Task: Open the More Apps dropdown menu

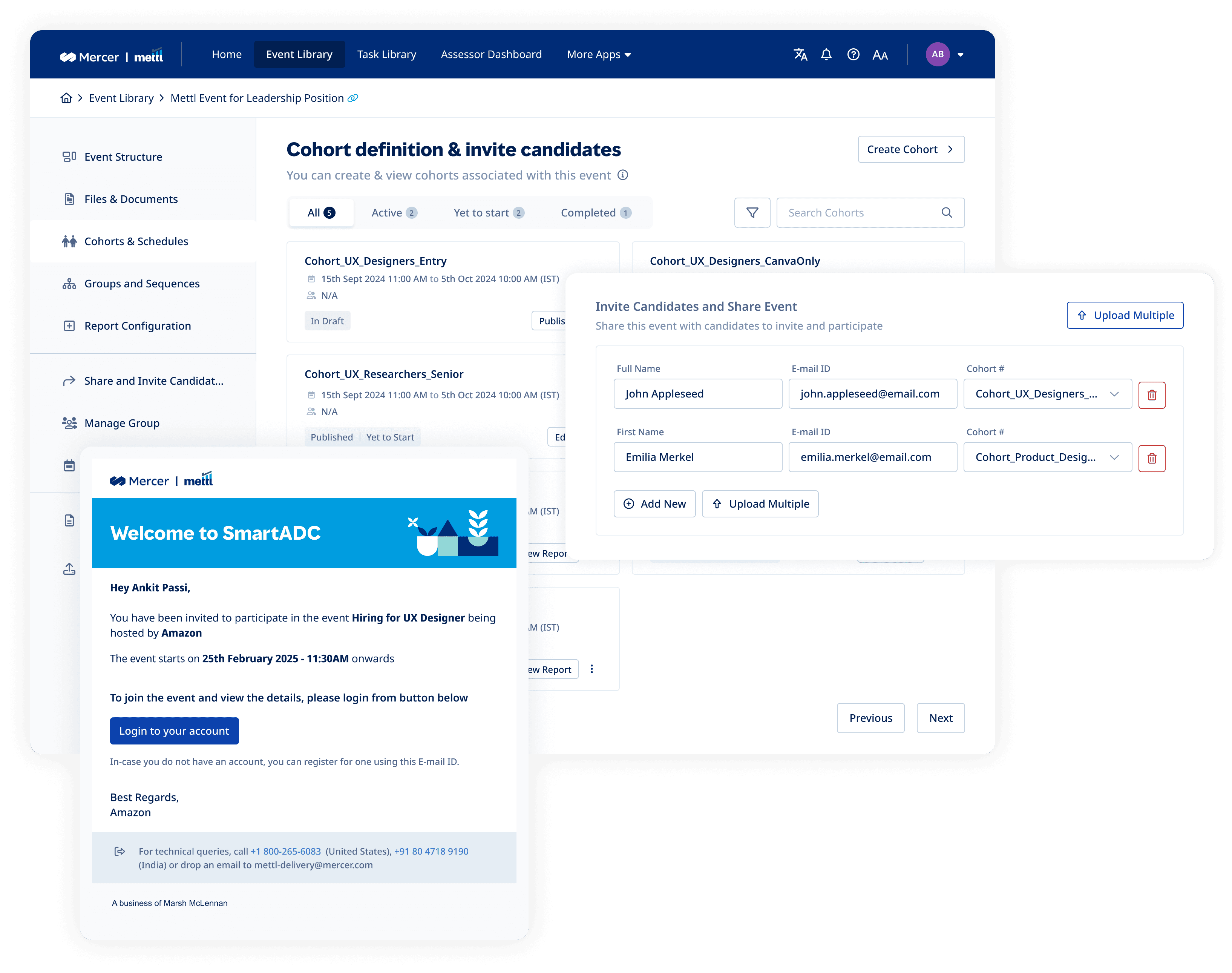Action: pyautogui.click(x=598, y=55)
